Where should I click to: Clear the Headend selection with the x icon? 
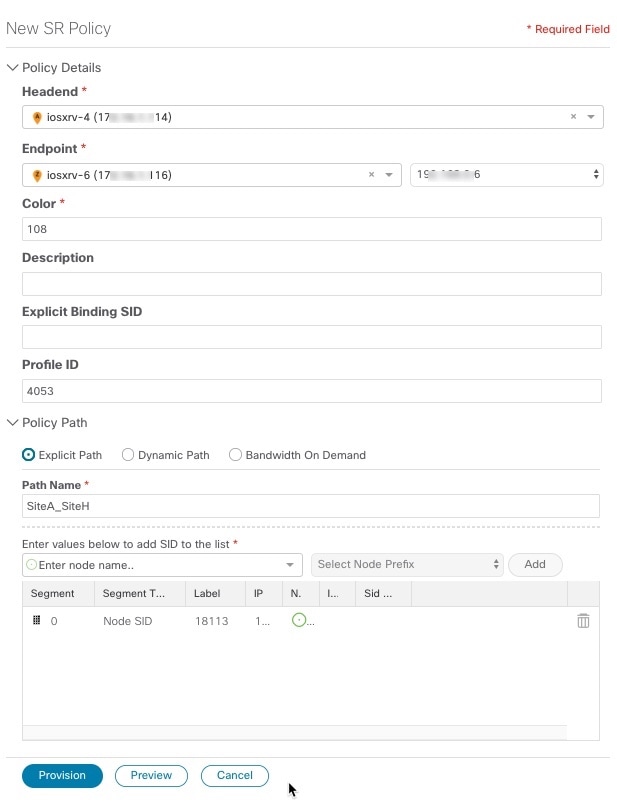(573, 117)
